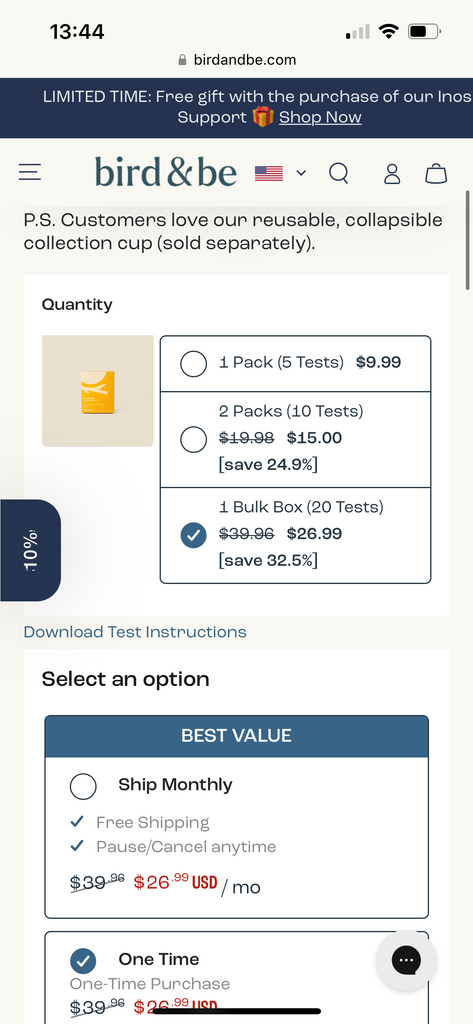Expand the 10% off side tab

30,550
